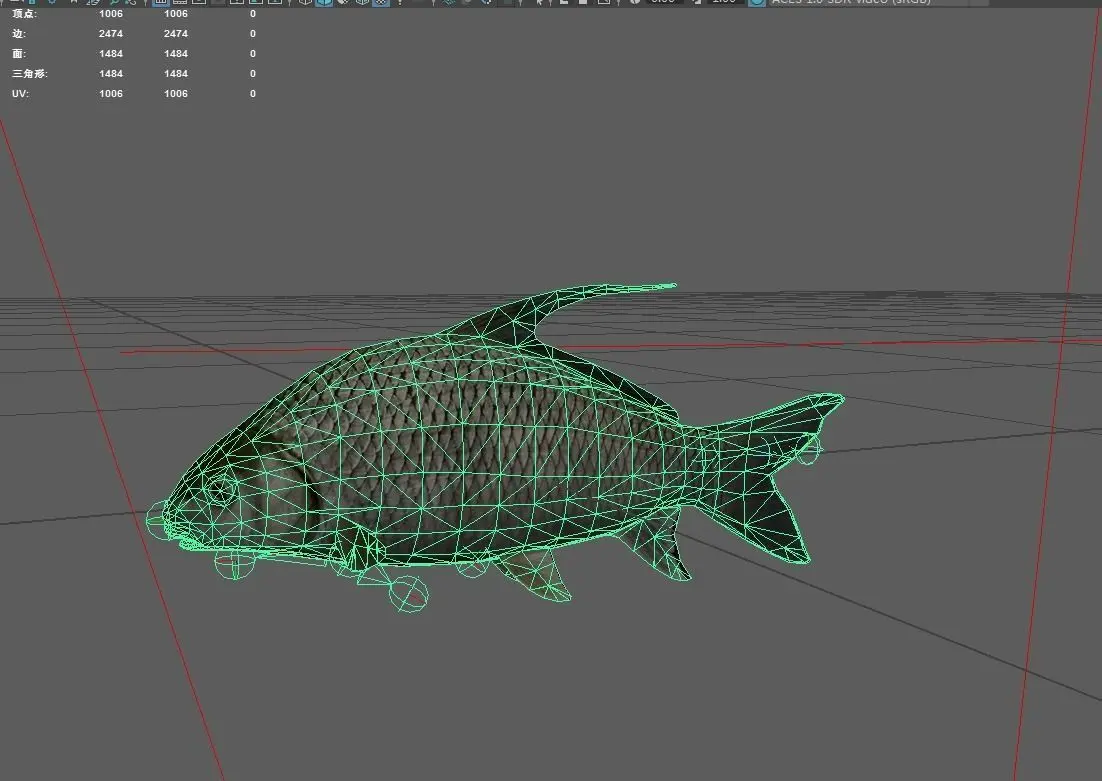
Task: Select the large circle control beneath the belly
Action: (x=408, y=593)
